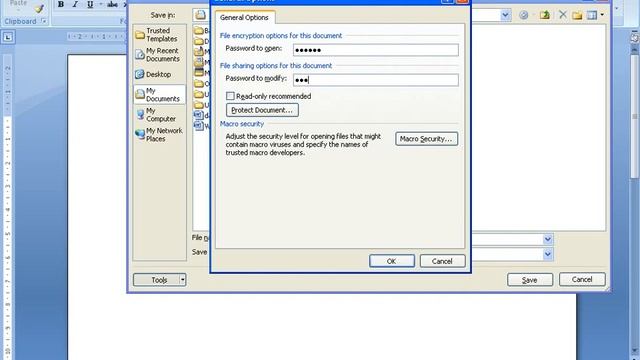Screen dimensions: 640x360
Task: Click the Italic icon in Word ribbon
Action: tap(75, 4)
